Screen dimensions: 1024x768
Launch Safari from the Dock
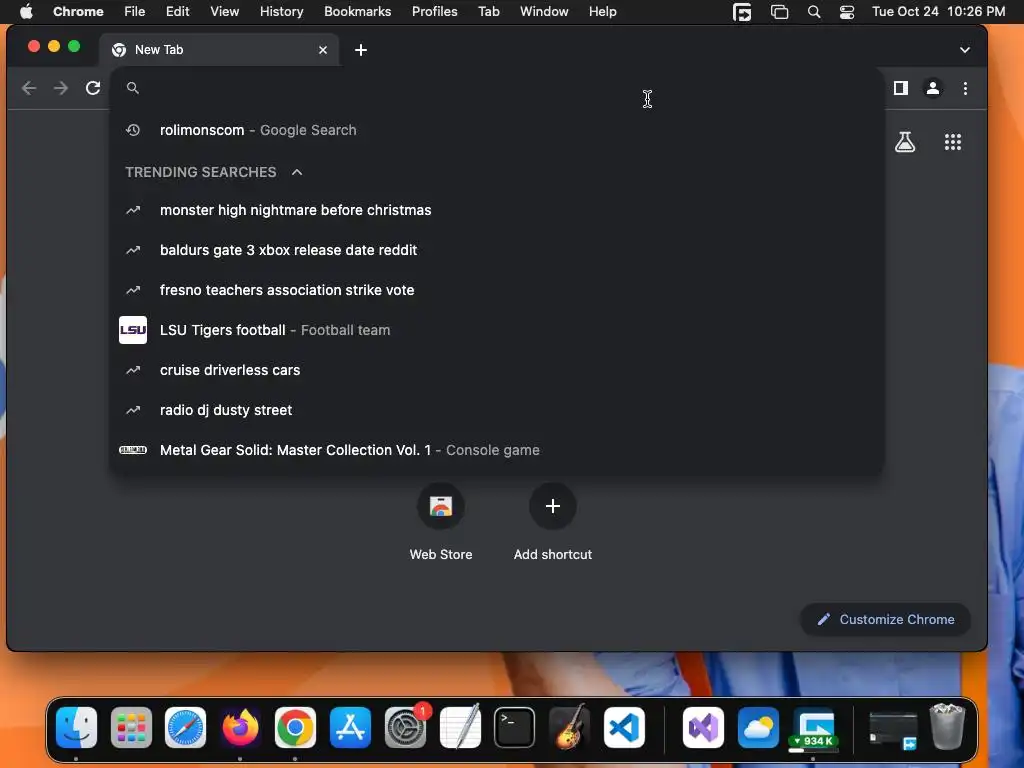click(185, 728)
